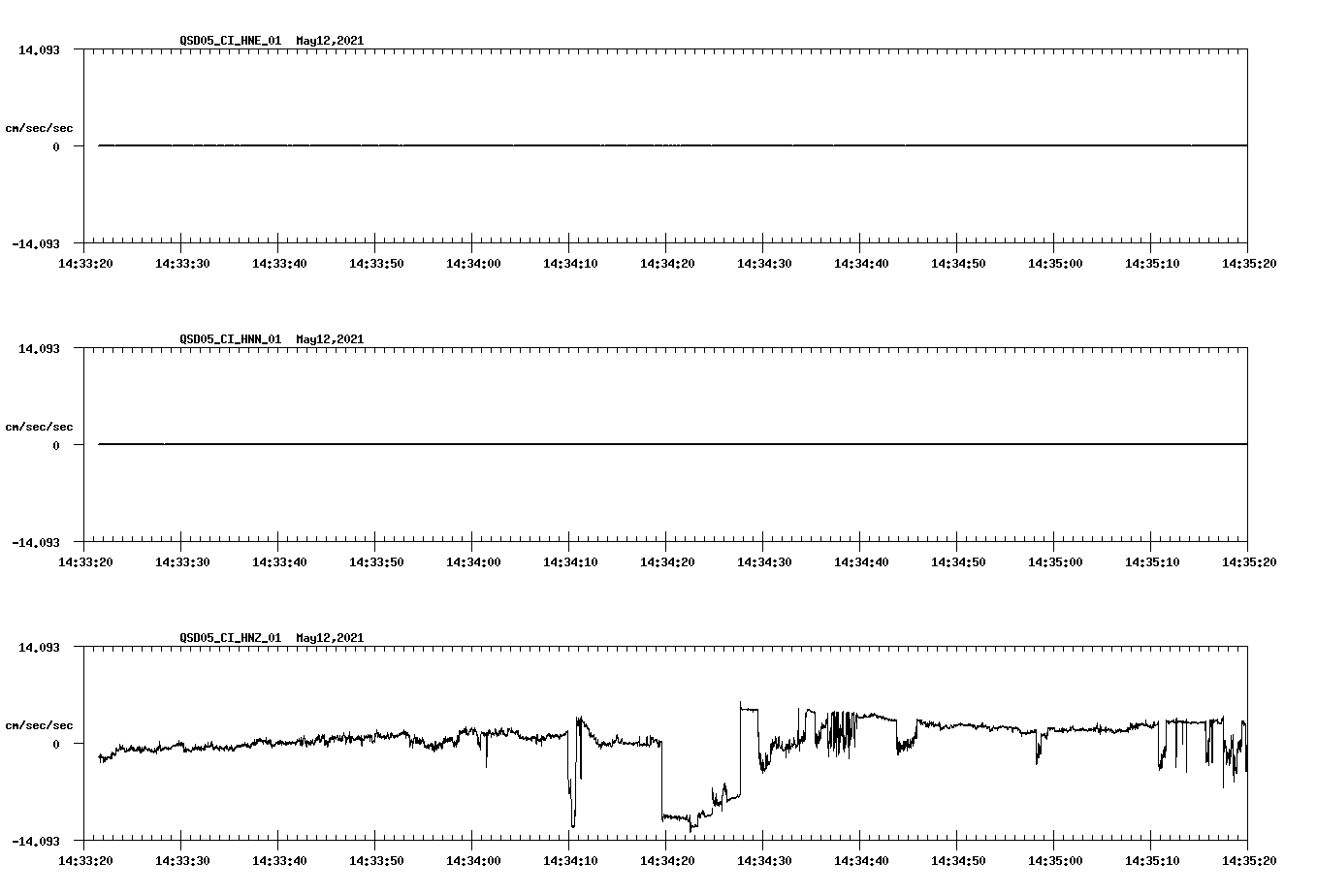The height and width of the screenshot is (896, 1317).
Task: Click the zero amplitude label on HNZ plot
Action: [54, 744]
